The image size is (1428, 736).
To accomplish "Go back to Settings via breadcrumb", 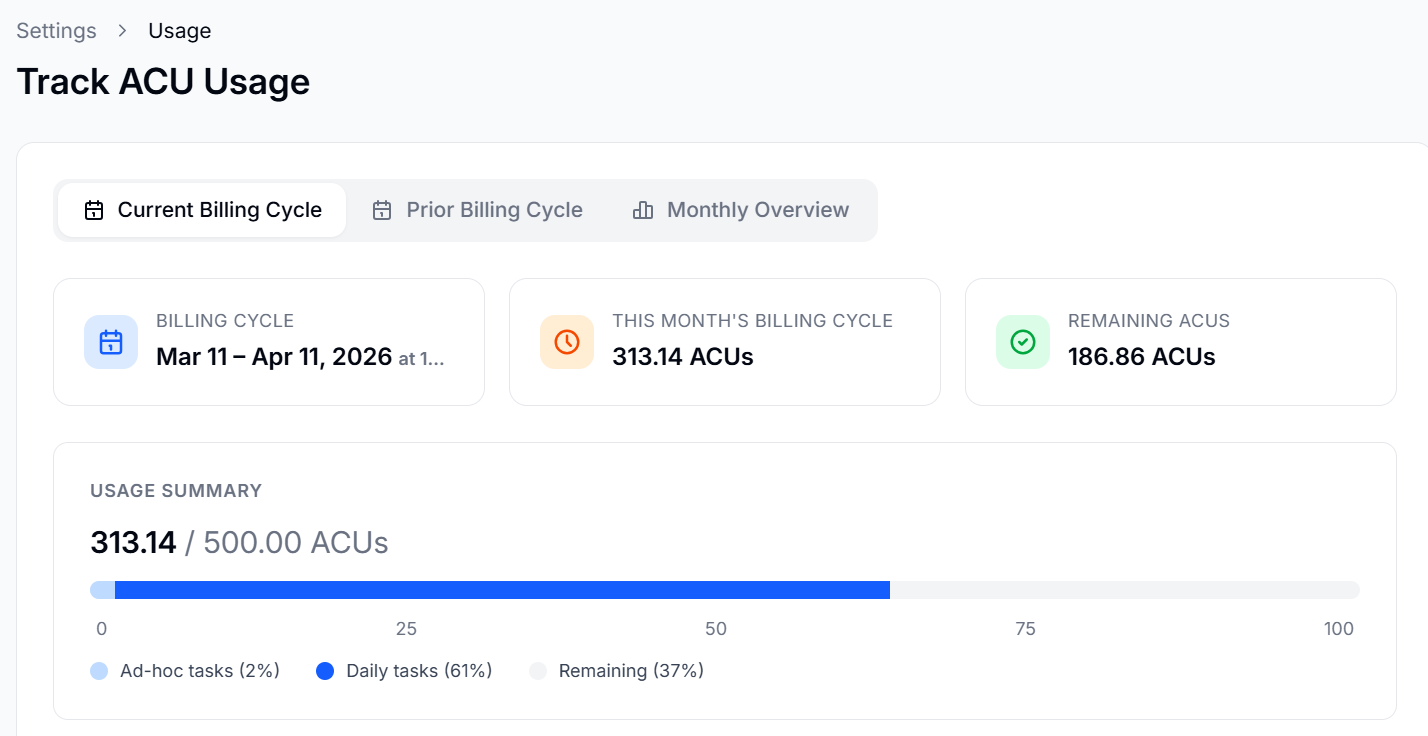I will click(56, 31).
